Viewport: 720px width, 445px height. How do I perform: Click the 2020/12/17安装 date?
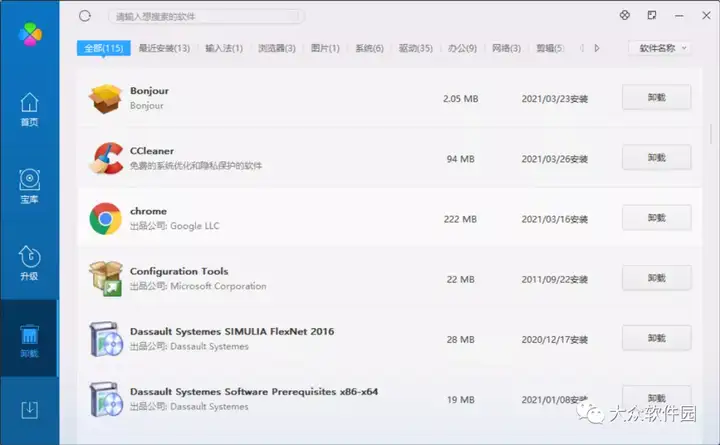[555, 339]
